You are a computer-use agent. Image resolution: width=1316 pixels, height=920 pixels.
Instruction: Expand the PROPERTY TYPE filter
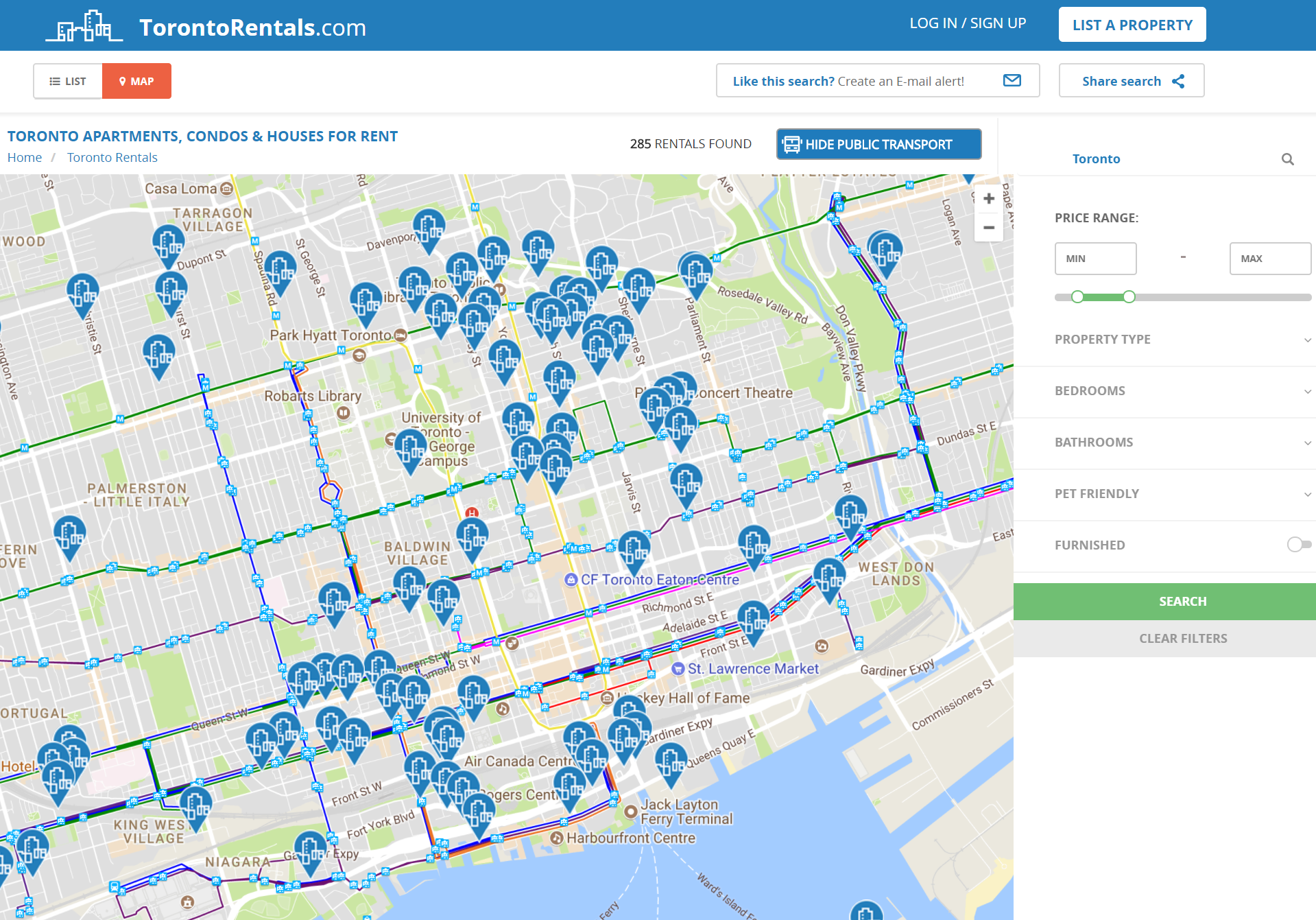[x=1182, y=340]
